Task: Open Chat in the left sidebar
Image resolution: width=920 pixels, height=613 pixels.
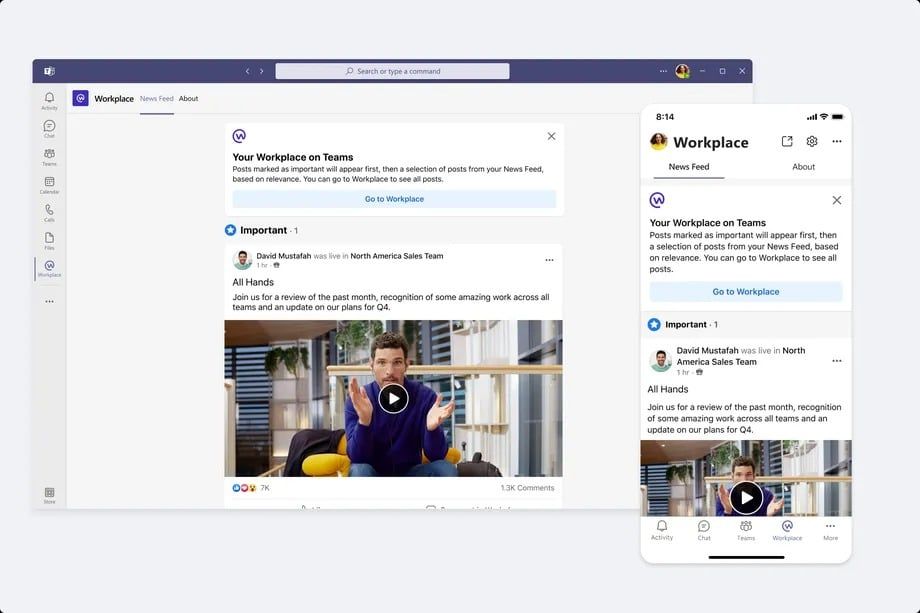Action: point(48,127)
